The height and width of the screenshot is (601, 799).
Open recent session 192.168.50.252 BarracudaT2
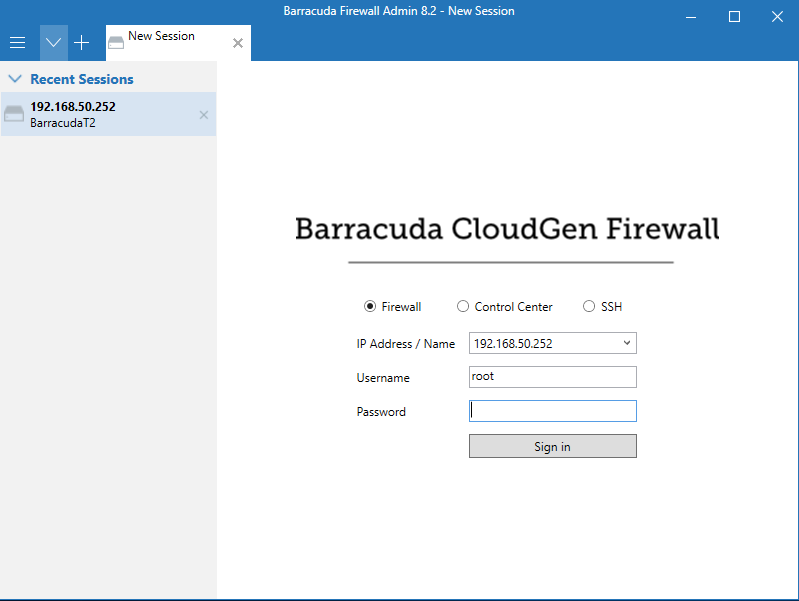click(x=108, y=114)
